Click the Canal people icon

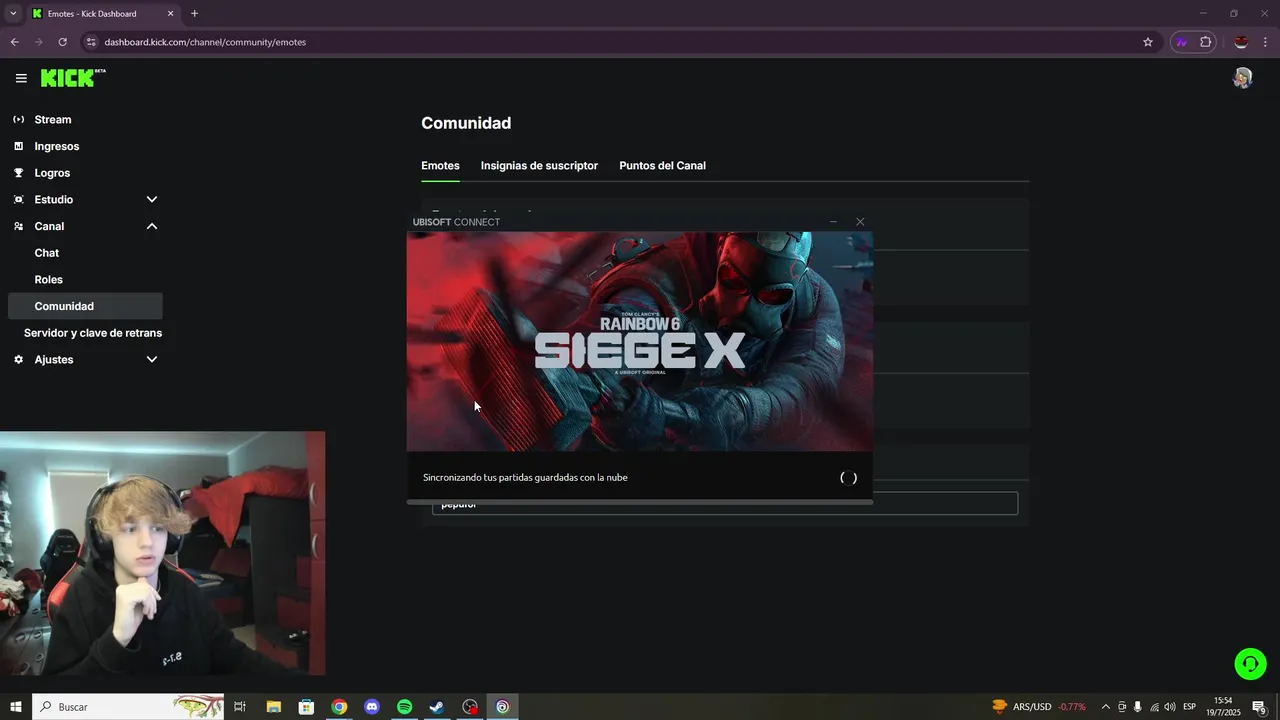pos(18,226)
